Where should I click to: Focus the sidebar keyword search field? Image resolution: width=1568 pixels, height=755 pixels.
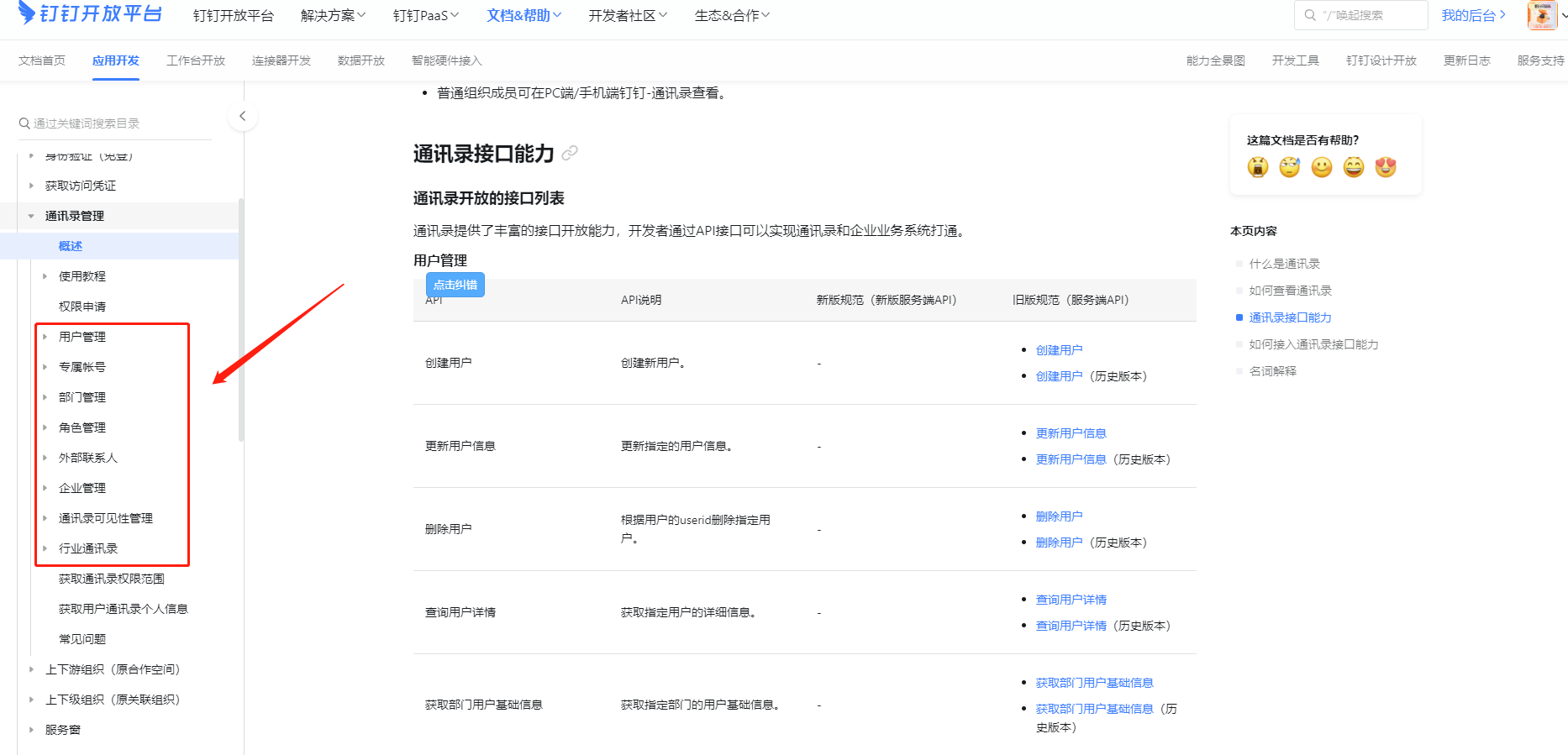click(x=115, y=123)
